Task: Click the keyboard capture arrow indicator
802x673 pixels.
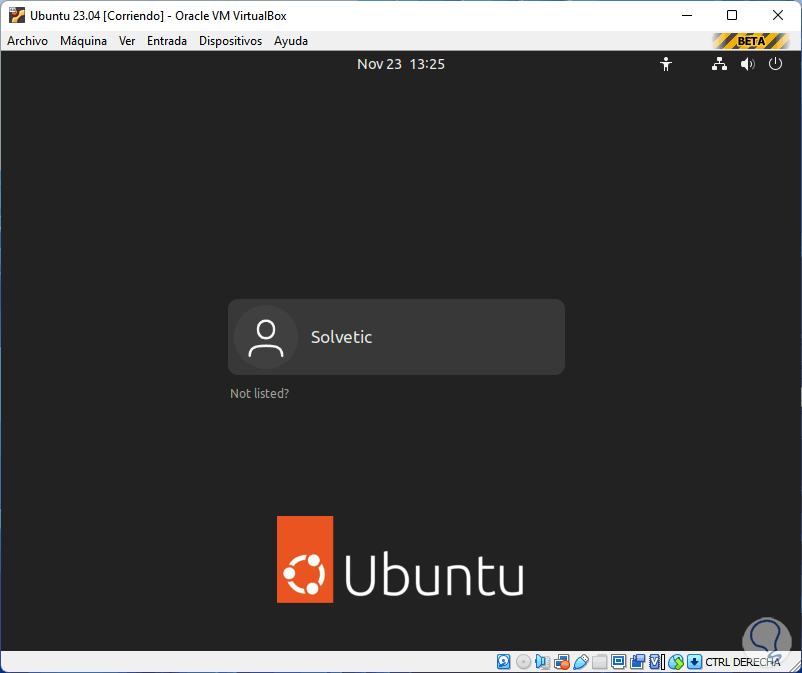Action: (694, 662)
